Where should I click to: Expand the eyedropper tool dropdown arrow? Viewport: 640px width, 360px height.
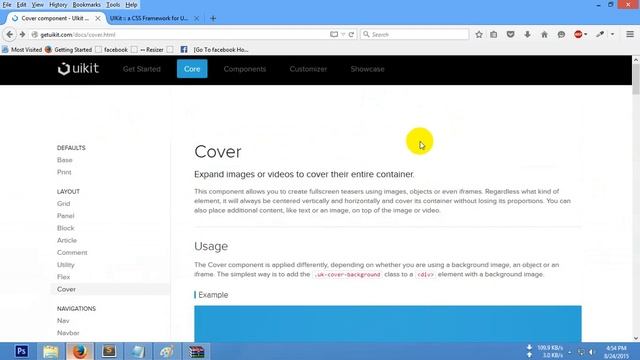612,35
